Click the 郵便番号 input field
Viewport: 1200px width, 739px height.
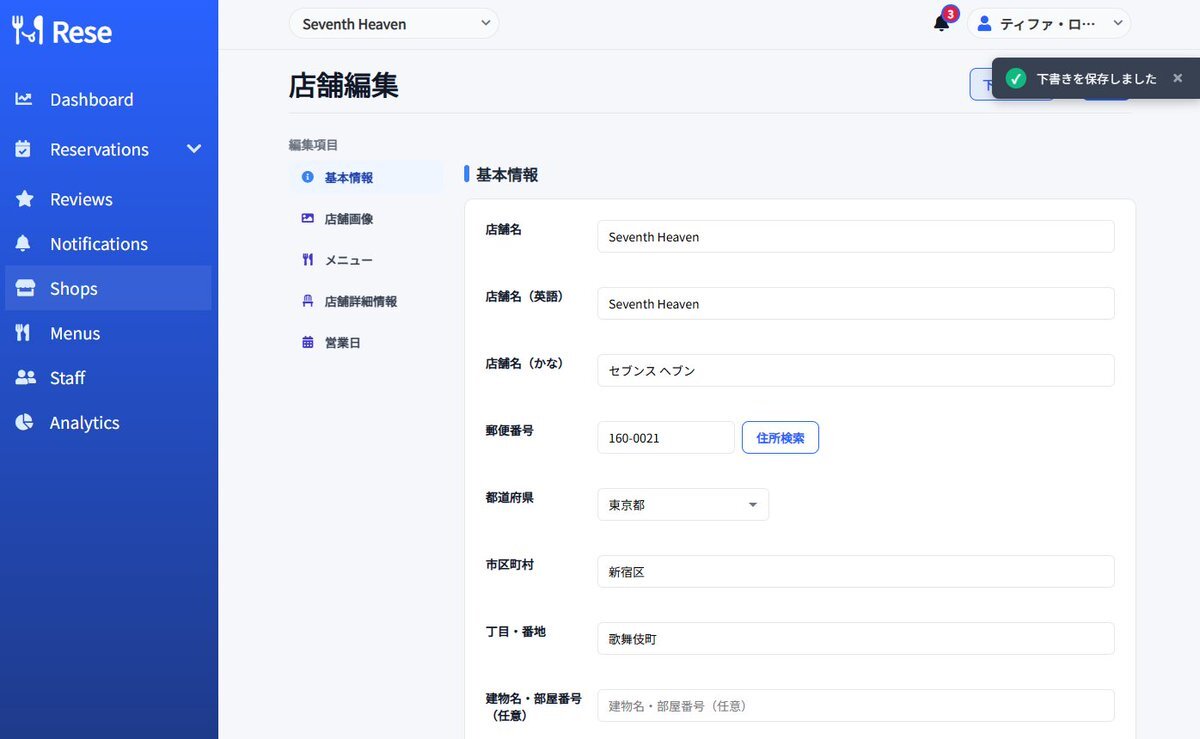pyautogui.click(x=666, y=438)
